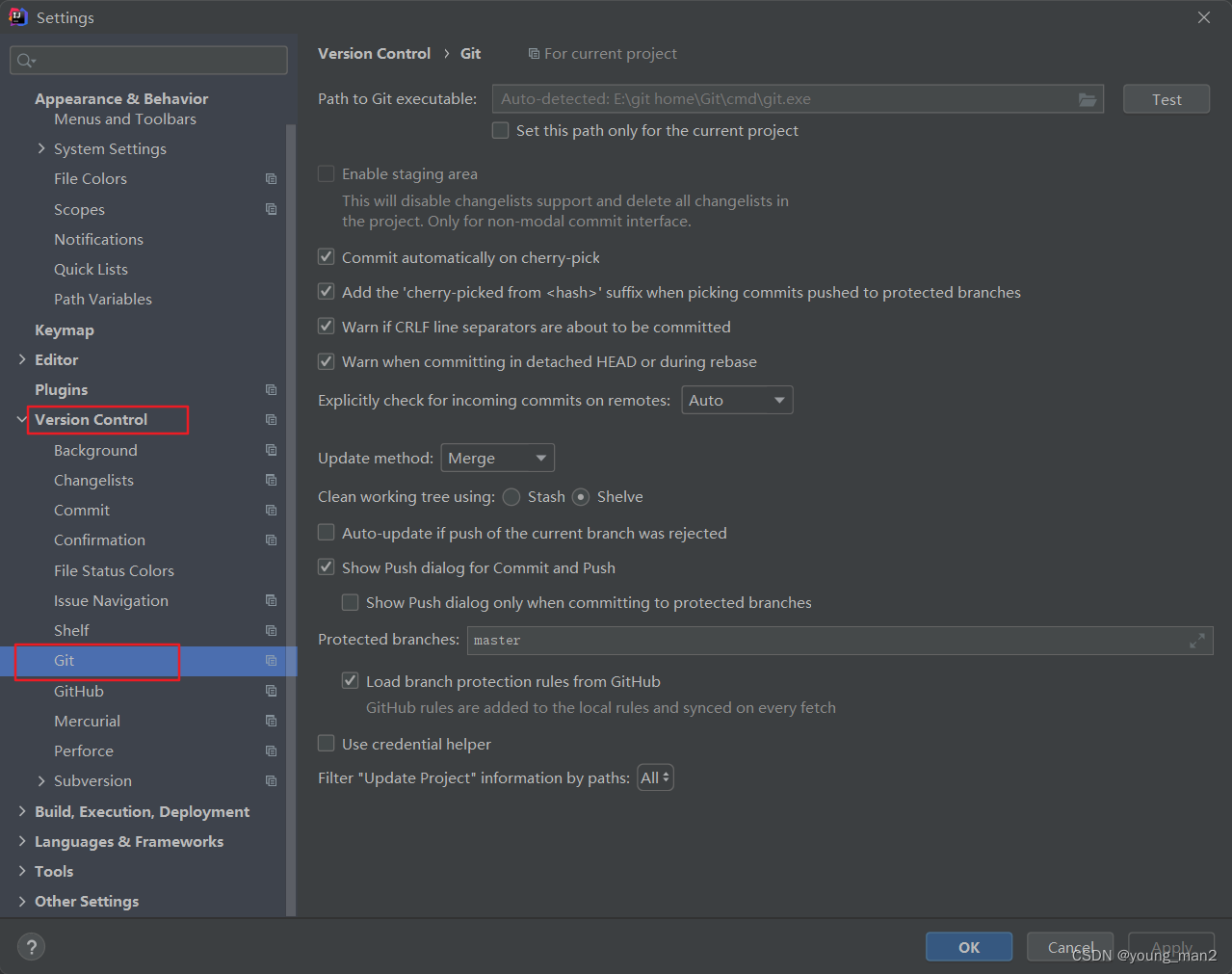
Task: Click the help question mark button
Action: [32, 947]
